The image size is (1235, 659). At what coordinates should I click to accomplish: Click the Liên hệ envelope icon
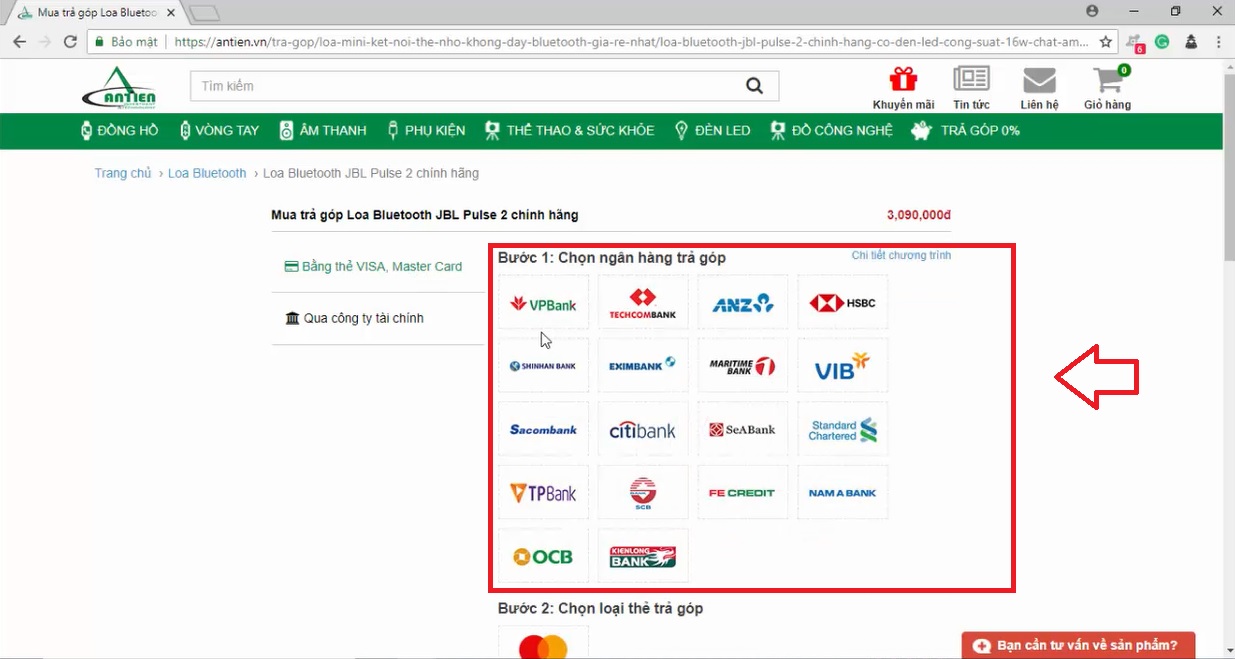pyautogui.click(x=1039, y=80)
